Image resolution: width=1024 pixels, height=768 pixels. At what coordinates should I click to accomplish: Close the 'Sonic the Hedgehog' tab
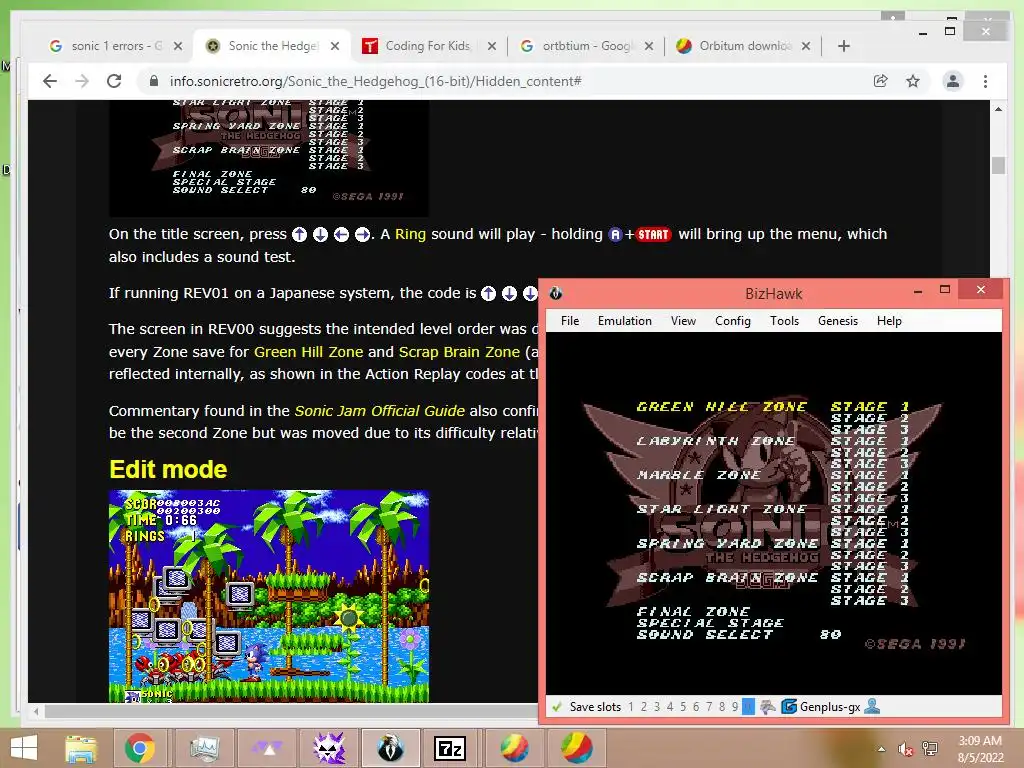[335, 46]
